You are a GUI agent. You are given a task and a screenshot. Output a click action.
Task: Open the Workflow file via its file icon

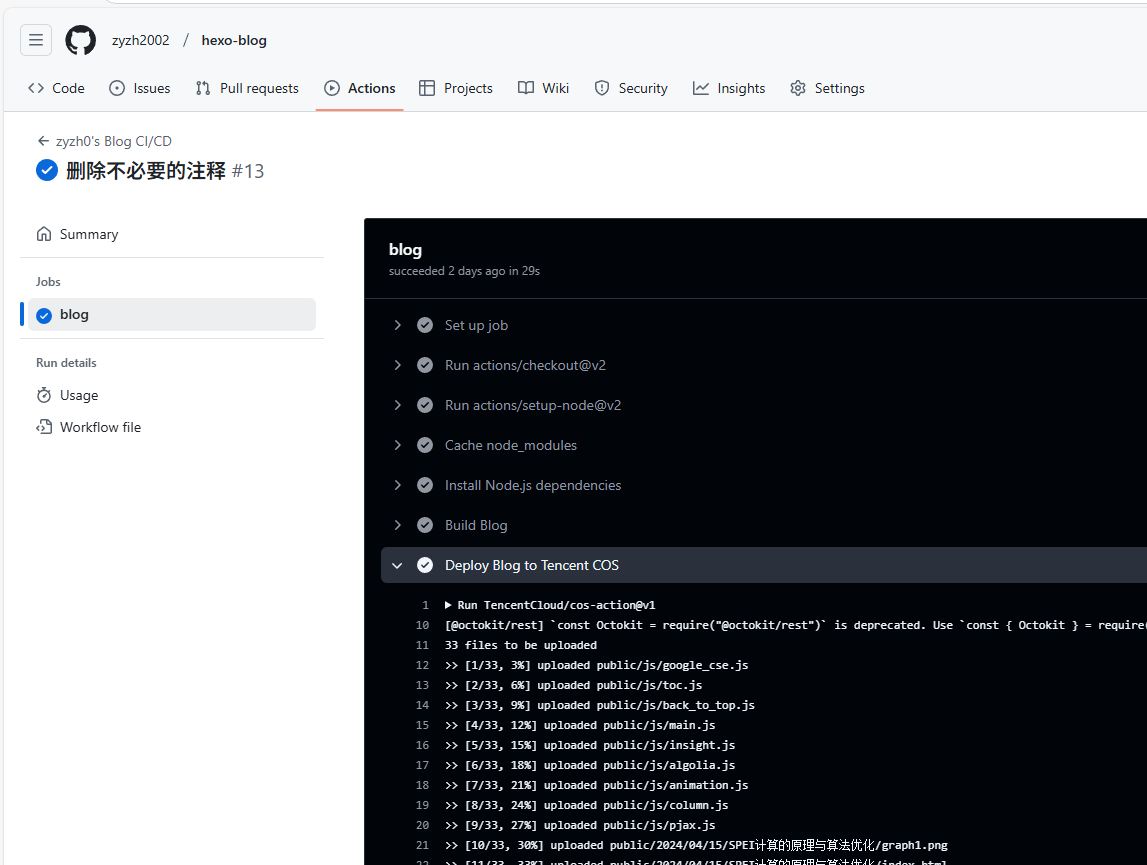click(44, 426)
